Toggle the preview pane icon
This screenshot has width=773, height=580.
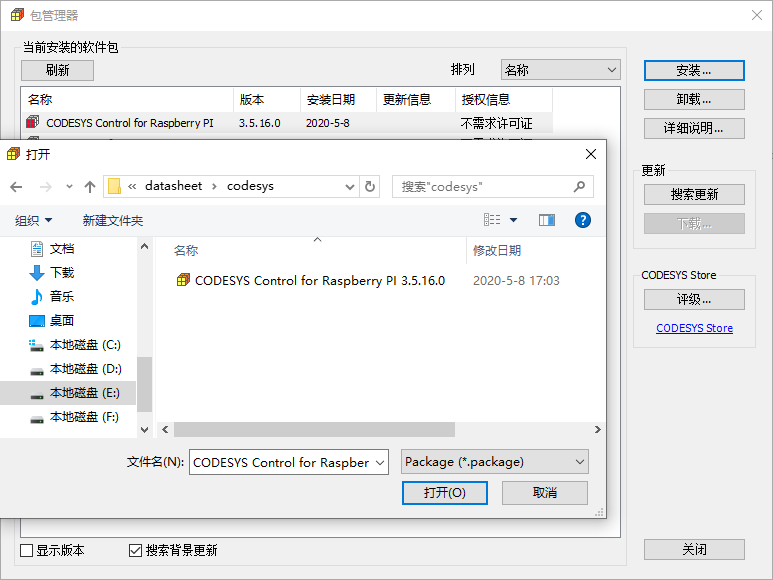tap(547, 220)
